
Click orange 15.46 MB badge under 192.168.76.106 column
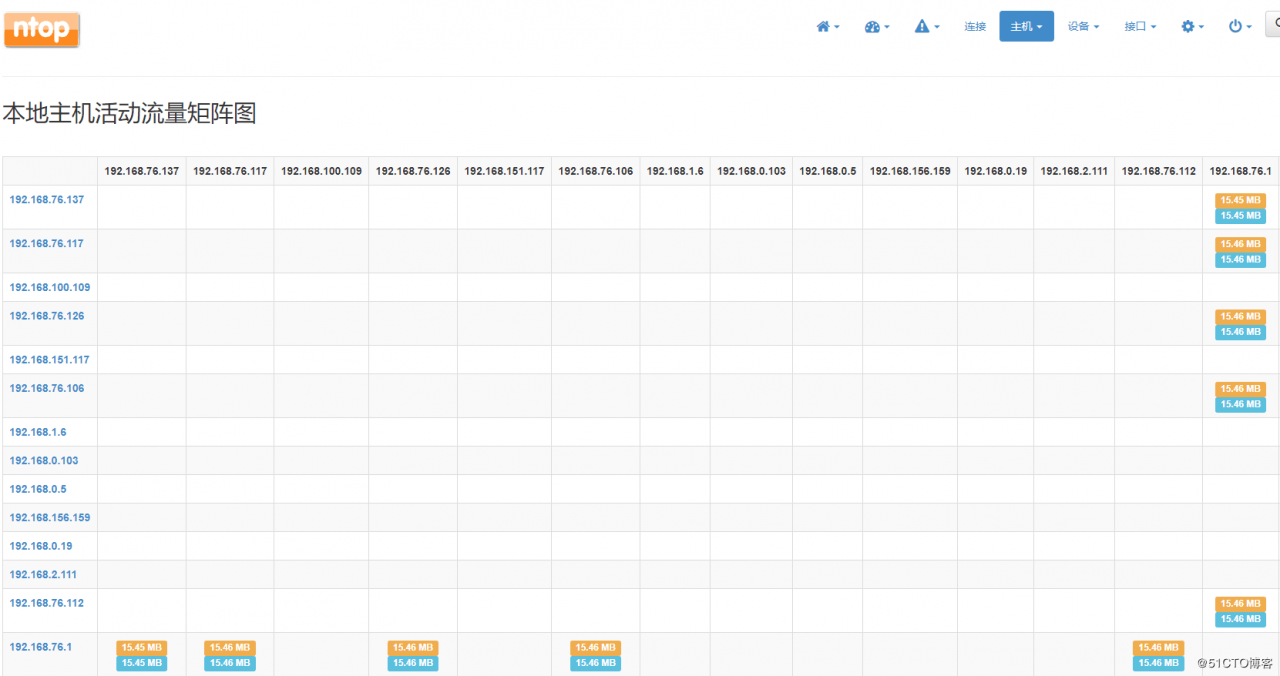coord(595,648)
